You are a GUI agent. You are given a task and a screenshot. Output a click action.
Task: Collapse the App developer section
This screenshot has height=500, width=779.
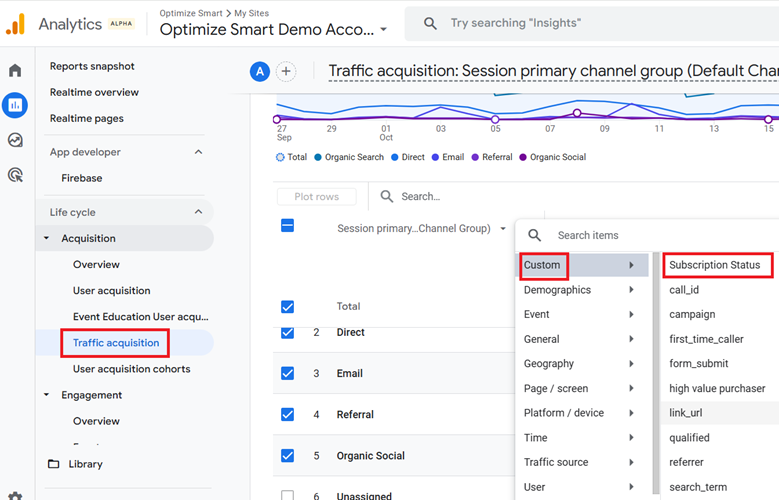coord(198,152)
